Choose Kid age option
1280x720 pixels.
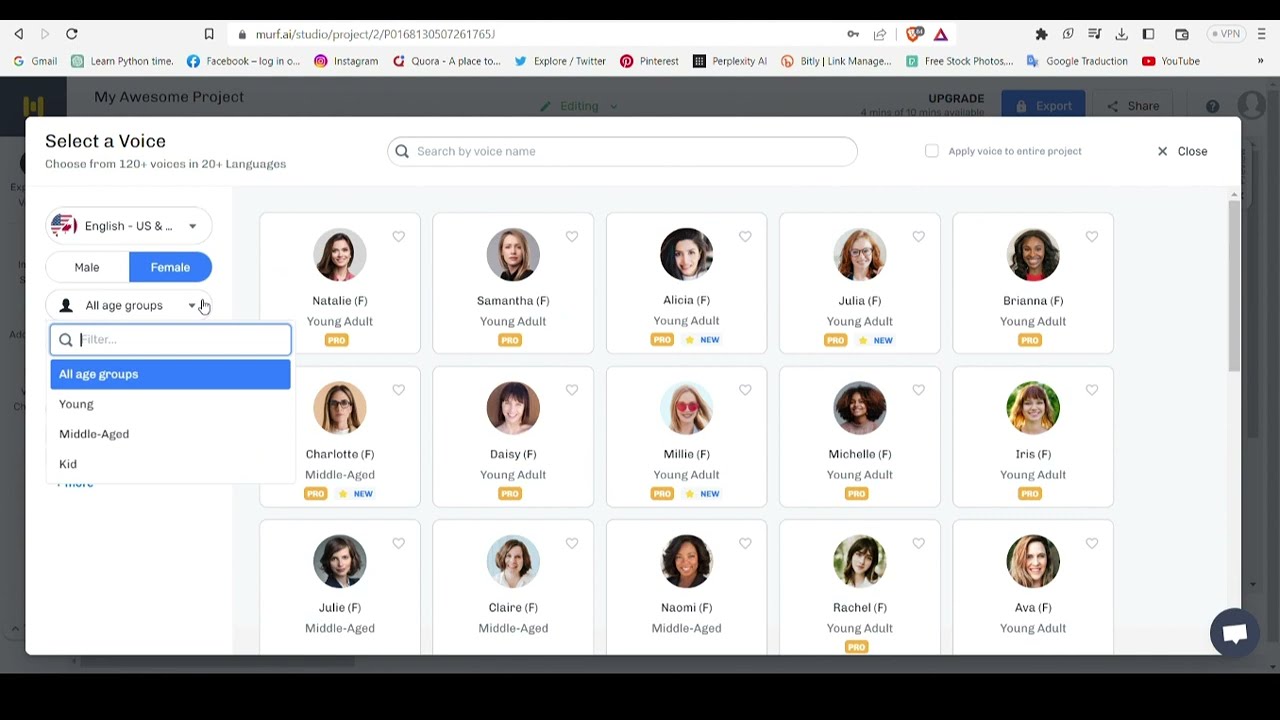(x=170, y=464)
